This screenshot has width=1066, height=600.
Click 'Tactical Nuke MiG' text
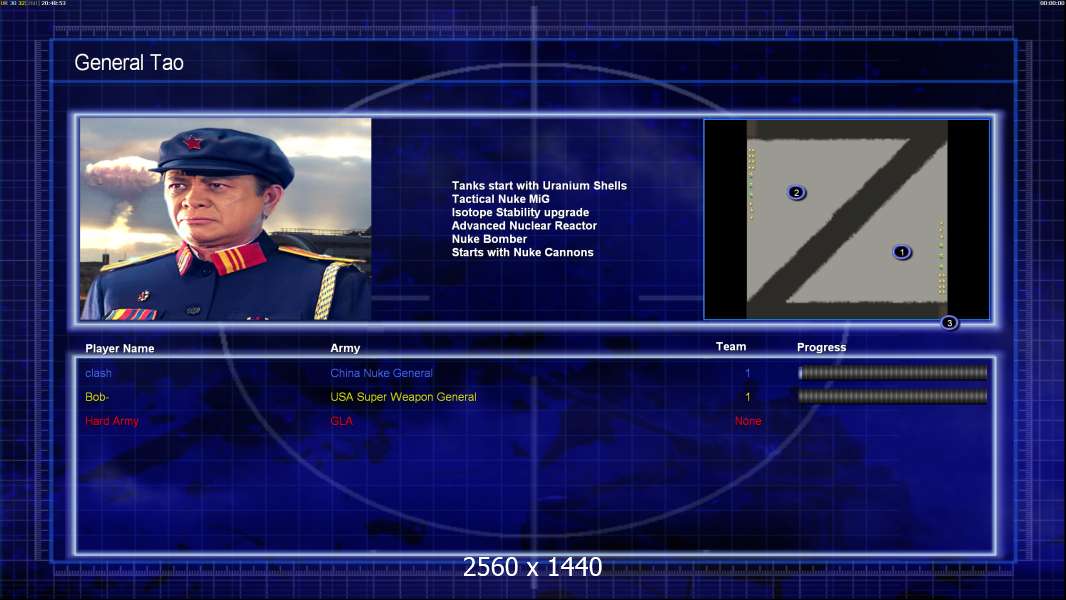500,199
